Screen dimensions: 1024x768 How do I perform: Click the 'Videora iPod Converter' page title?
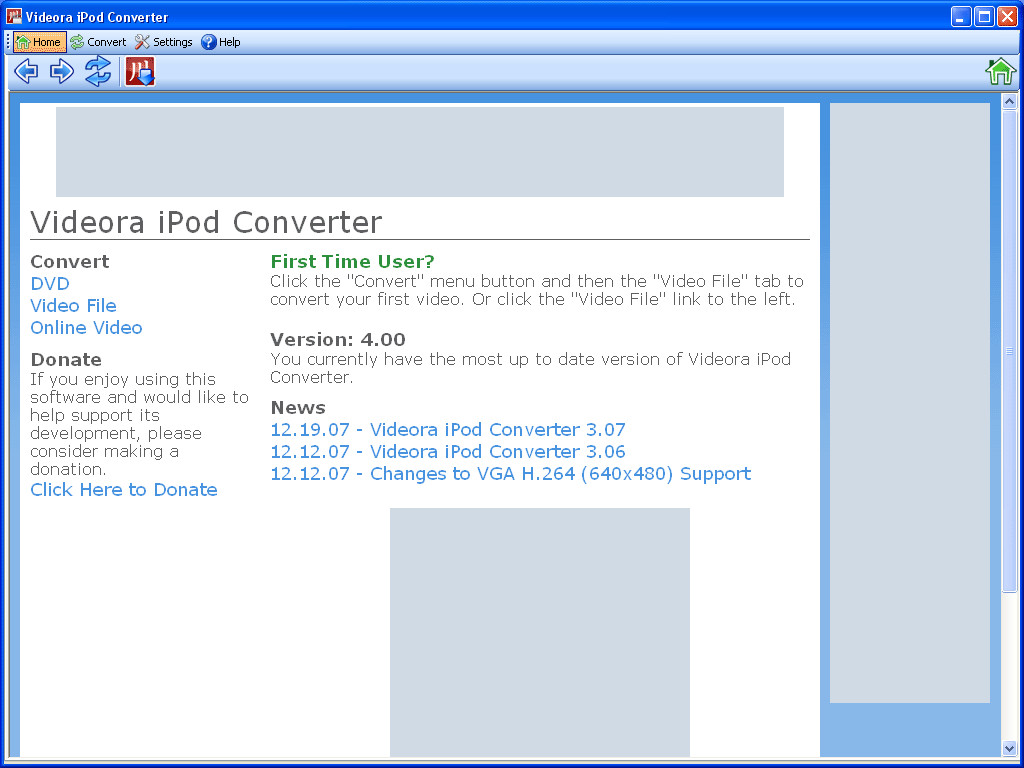pos(206,222)
